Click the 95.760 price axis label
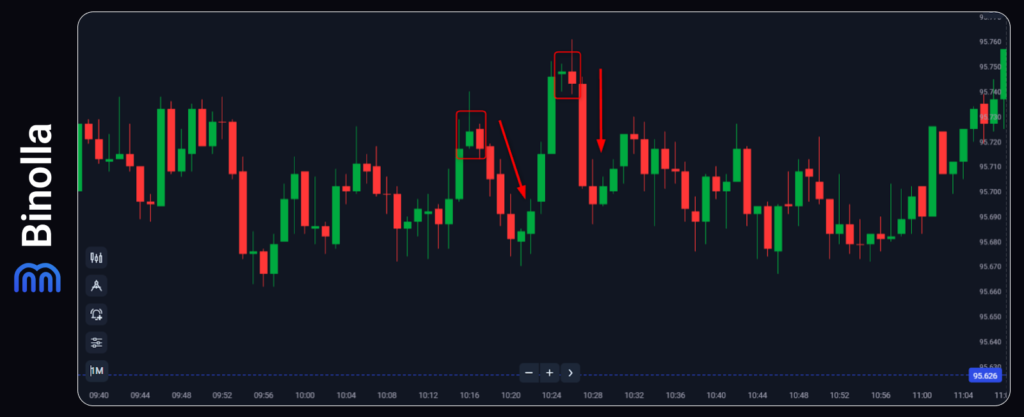 coord(990,42)
